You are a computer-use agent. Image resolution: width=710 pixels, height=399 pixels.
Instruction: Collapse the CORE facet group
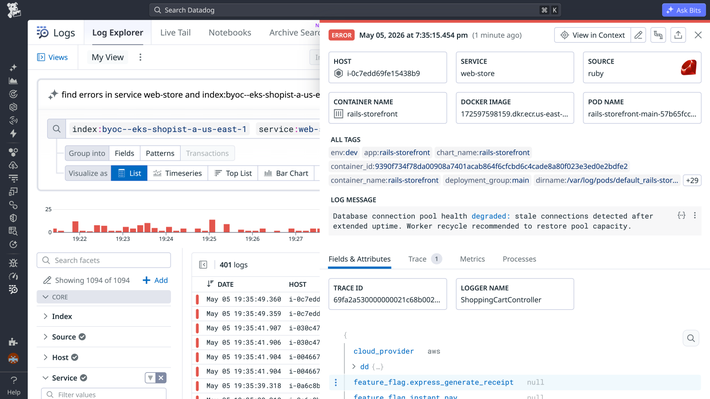pyautogui.click(x=104, y=297)
